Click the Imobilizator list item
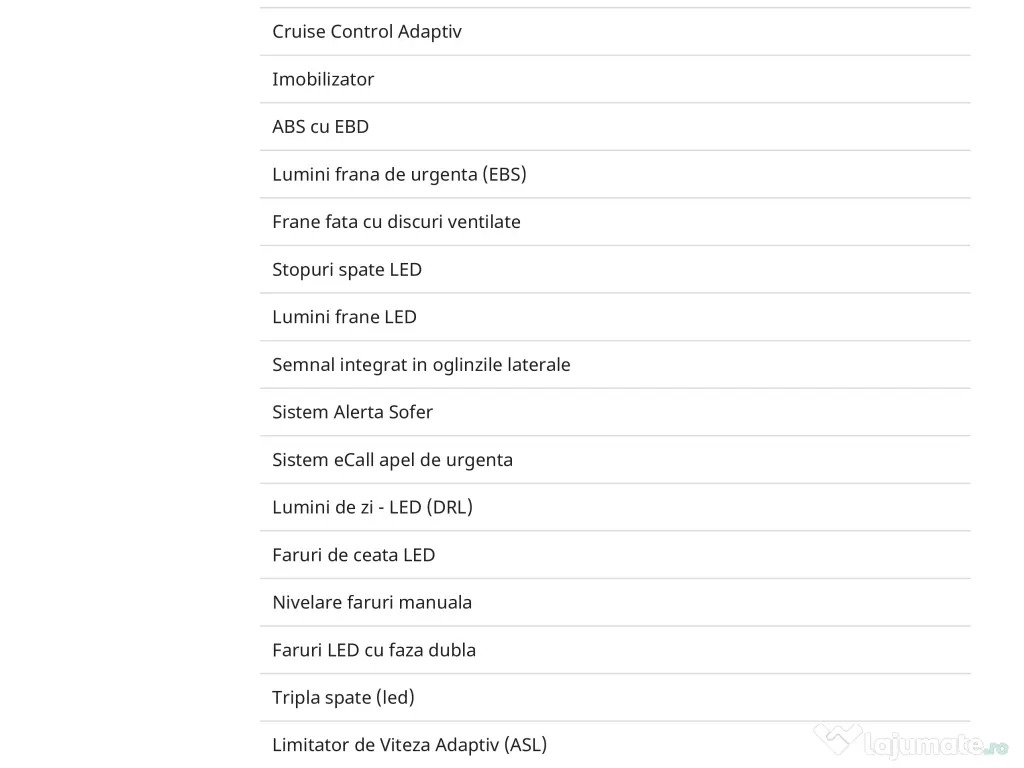1024x768 pixels. [323, 79]
